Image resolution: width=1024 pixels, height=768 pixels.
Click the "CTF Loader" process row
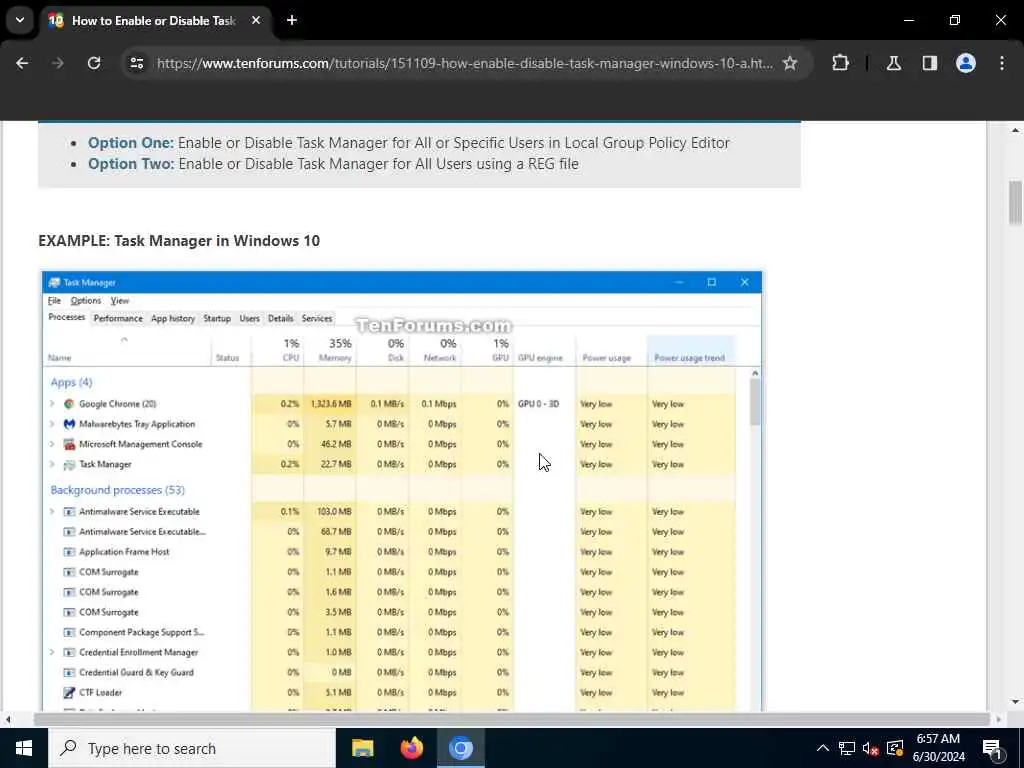point(389,692)
